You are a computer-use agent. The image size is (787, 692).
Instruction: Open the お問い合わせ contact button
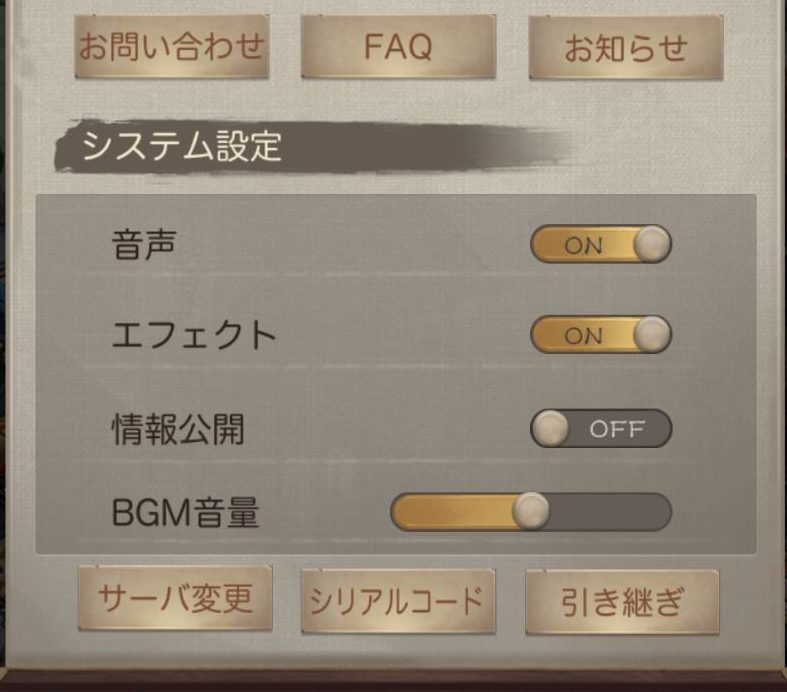pos(172,47)
